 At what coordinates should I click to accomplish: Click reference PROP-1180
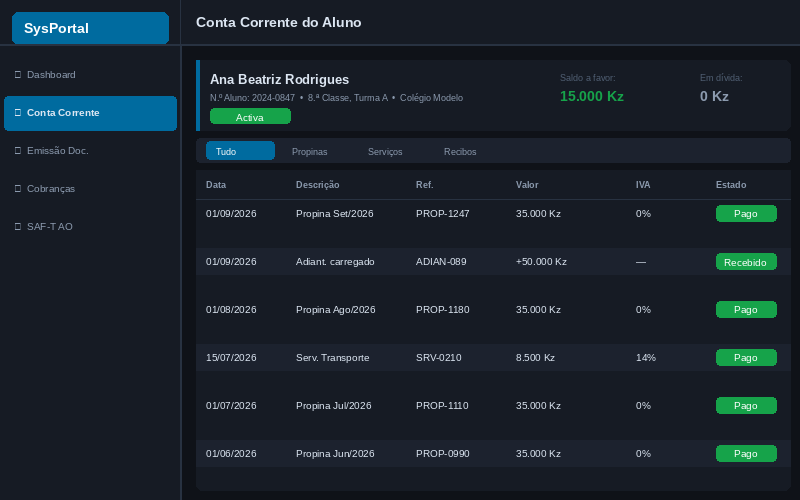click(x=442, y=310)
